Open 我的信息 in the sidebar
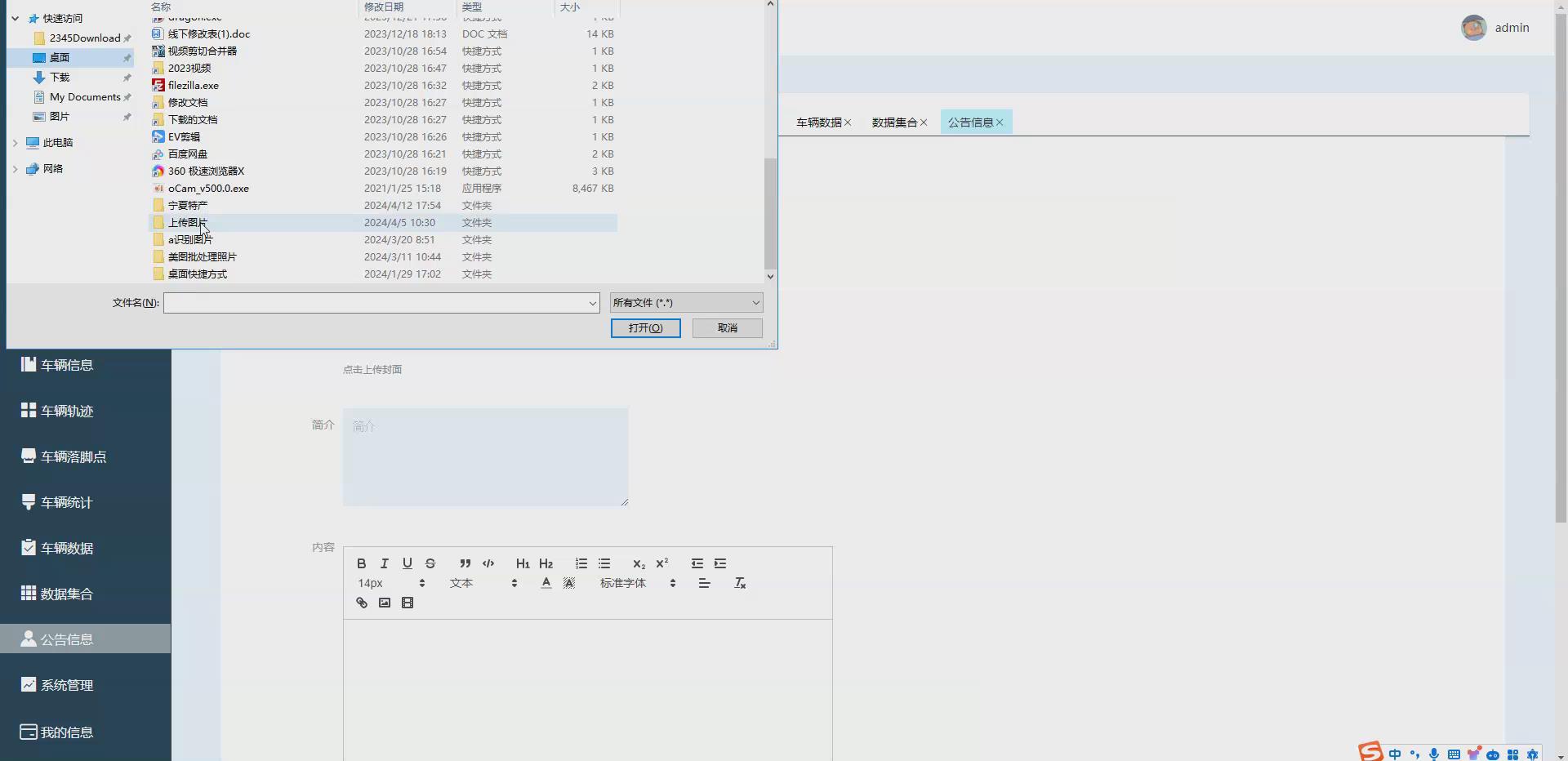The height and width of the screenshot is (761, 1568). (86, 732)
